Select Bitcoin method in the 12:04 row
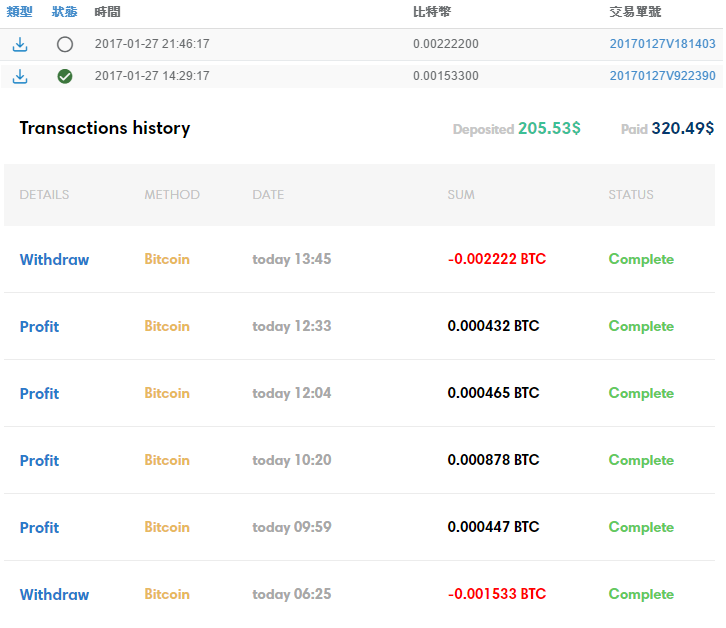Screen dimensions: 726x628 click(x=167, y=393)
